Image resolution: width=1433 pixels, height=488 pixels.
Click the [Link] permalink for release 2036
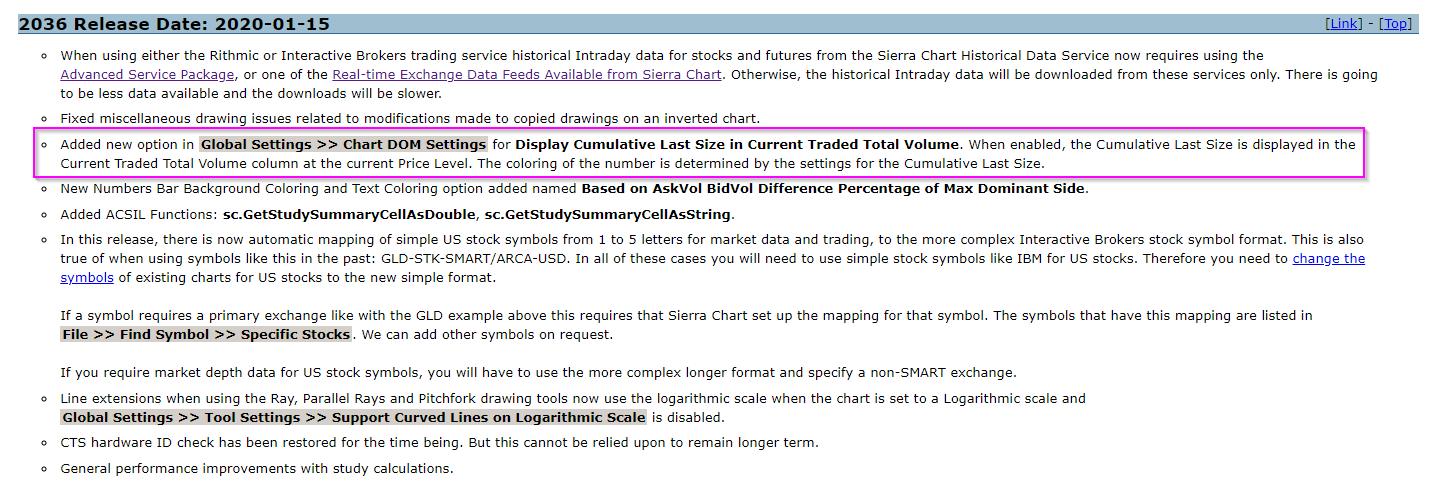click(1343, 24)
